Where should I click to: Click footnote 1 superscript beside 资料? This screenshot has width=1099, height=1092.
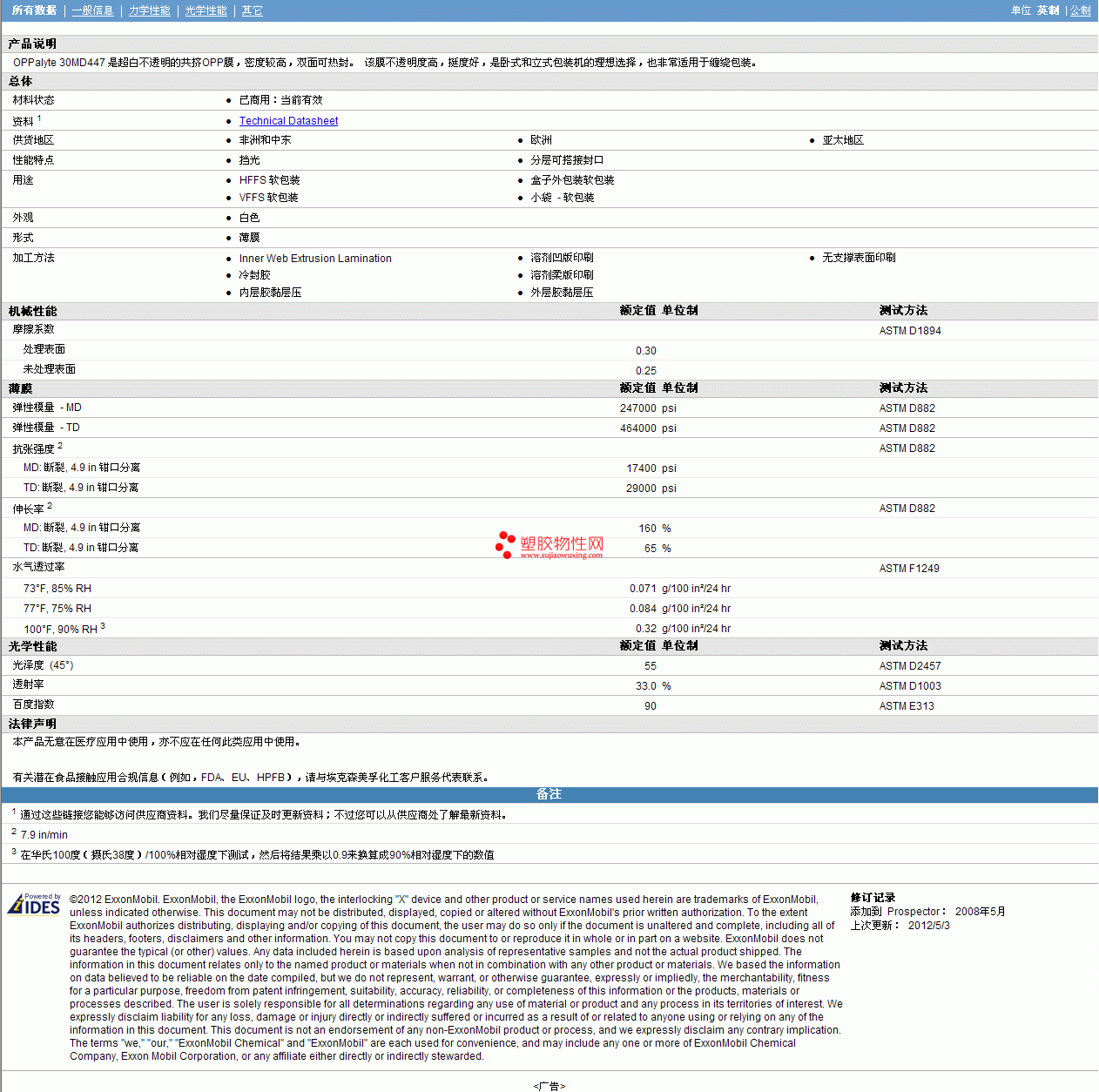point(39,118)
